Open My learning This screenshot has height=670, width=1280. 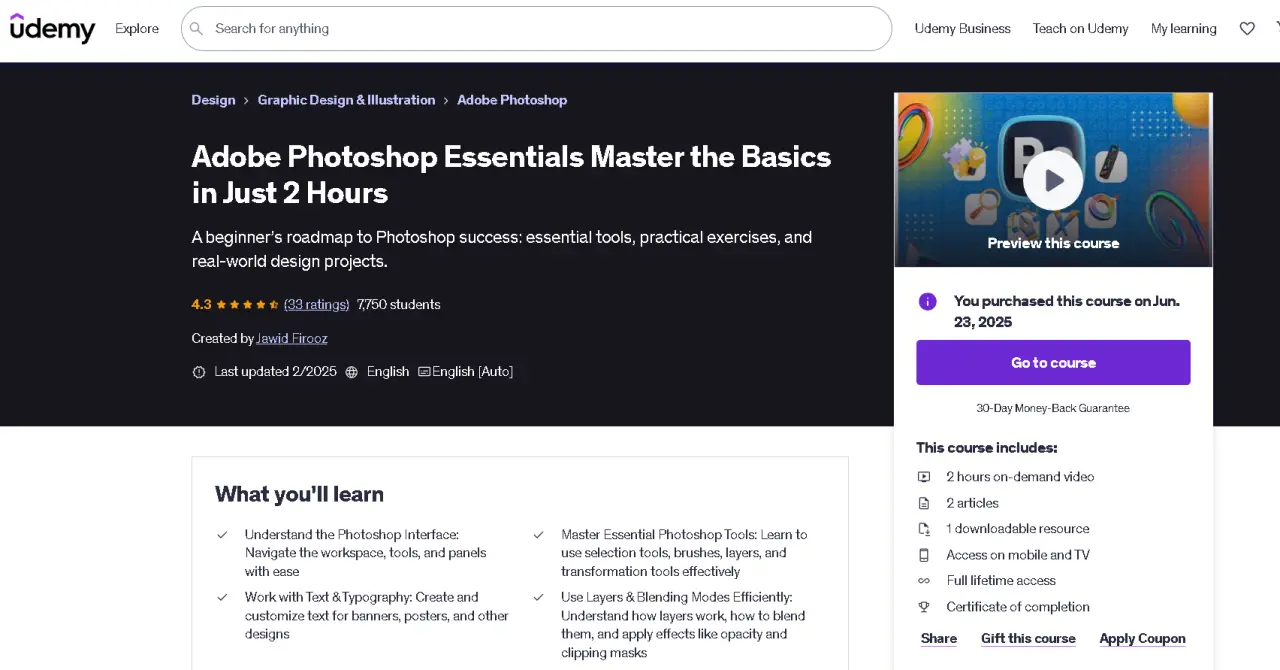(x=1184, y=29)
